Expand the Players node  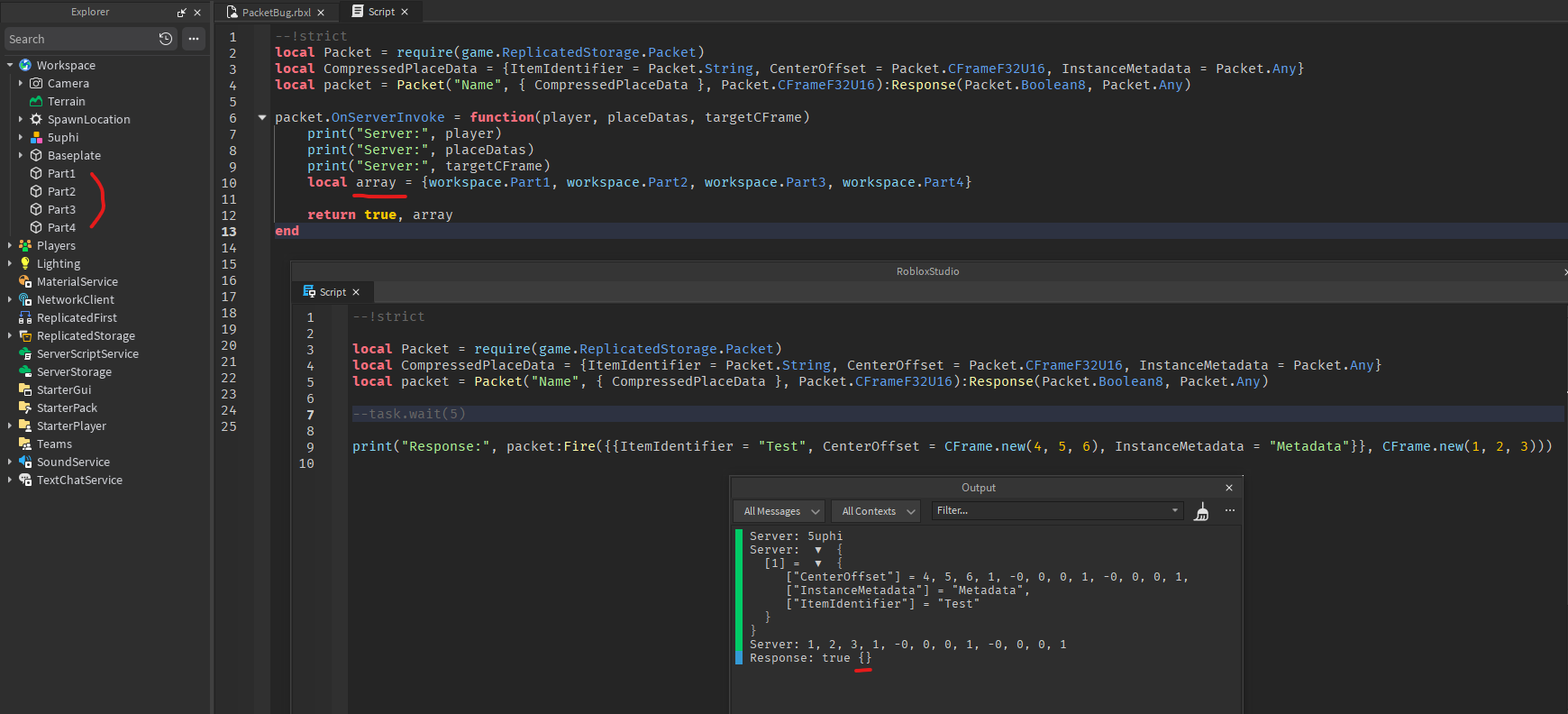pos(10,245)
